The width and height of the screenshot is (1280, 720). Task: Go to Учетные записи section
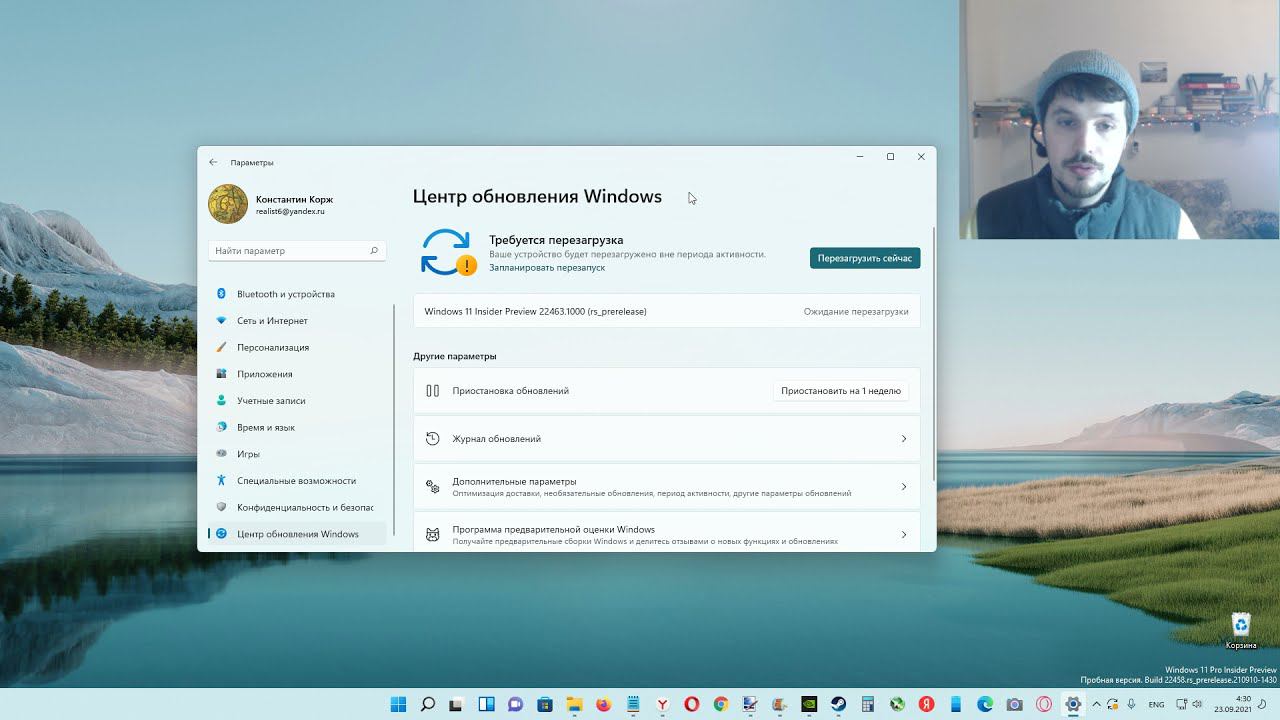pos(298,401)
